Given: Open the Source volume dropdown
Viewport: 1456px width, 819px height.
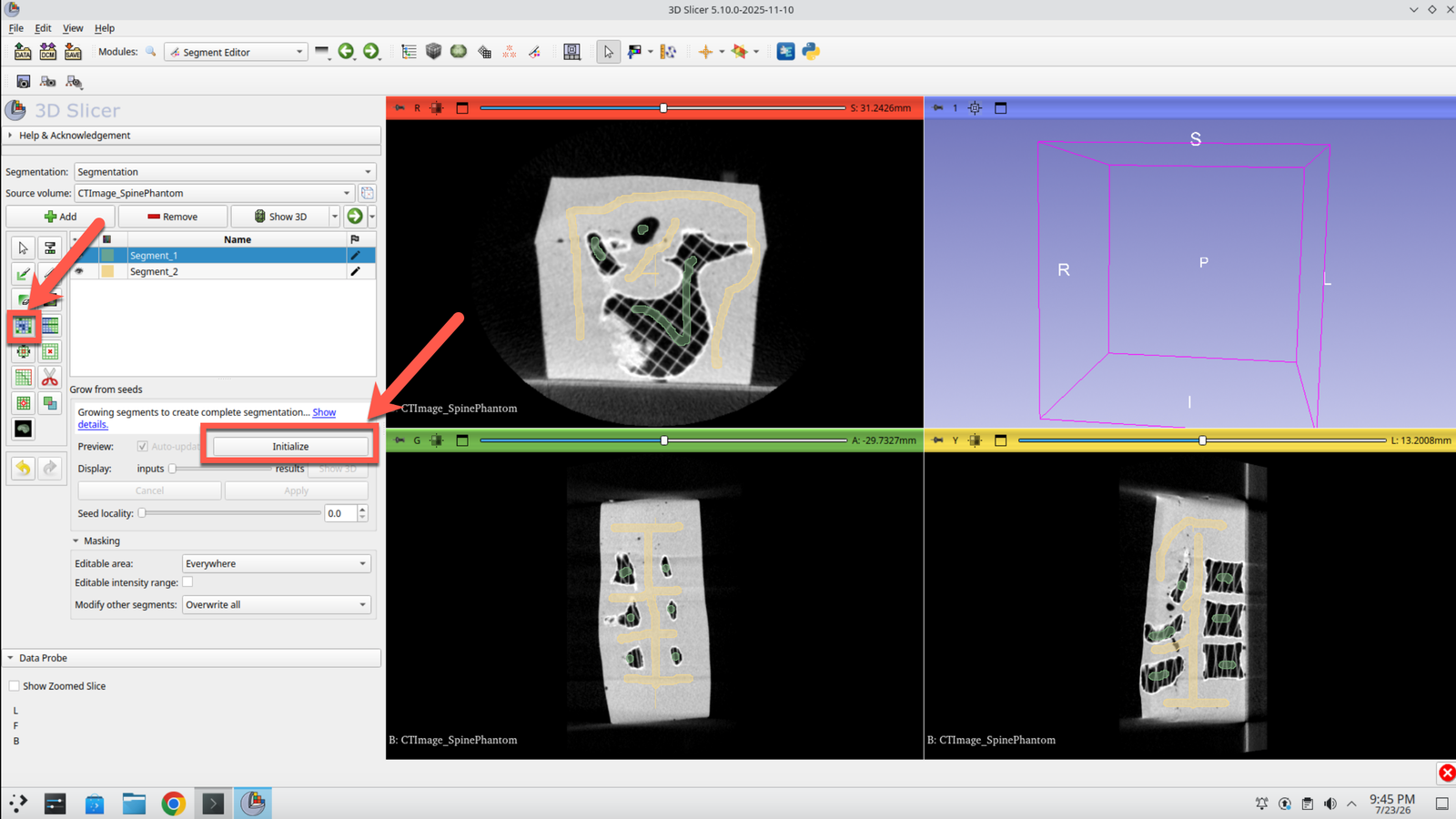Looking at the screenshot, I should [x=215, y=193].
